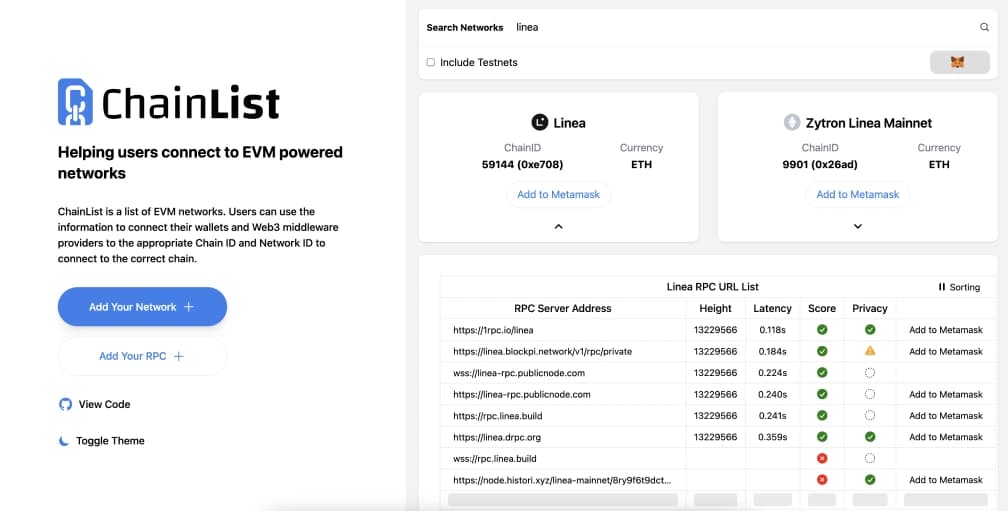The width and height of the screenshot is (1008, 511).
Task: Click the RPC Server Address column header
Action: (562, 309)
